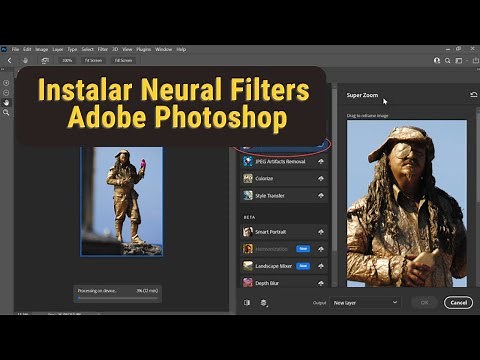The height and width of the screenshot is (360, 480).
Task: Click the Hand tool icon in the options bar
Action: [25, 60]
